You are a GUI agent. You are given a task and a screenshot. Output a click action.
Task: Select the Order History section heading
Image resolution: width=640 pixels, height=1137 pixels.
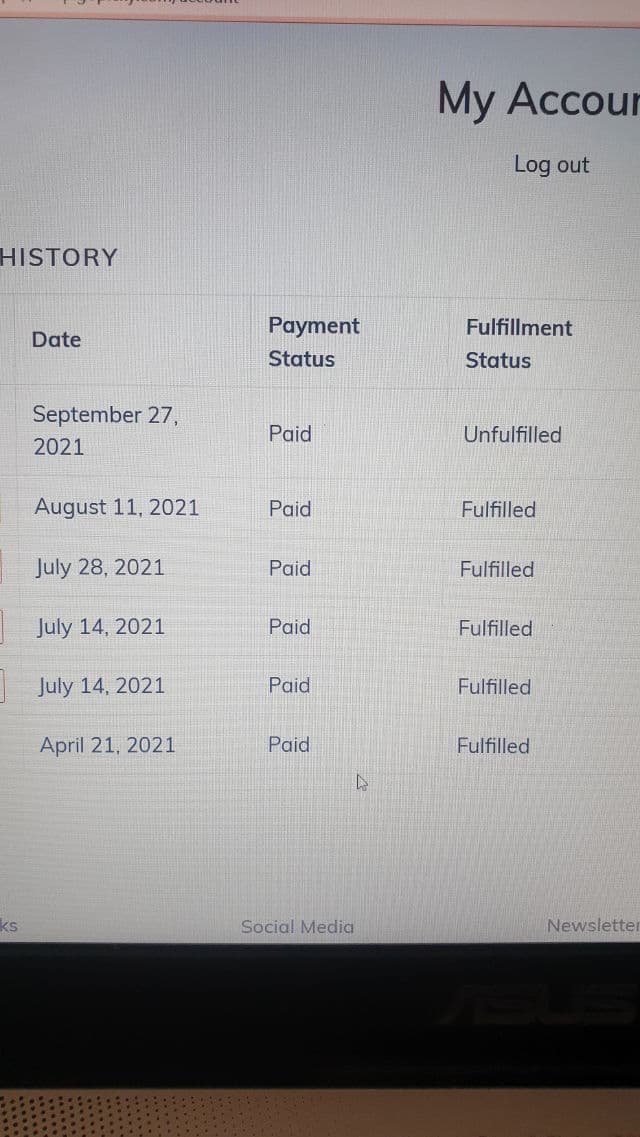[x=59, y=258]
